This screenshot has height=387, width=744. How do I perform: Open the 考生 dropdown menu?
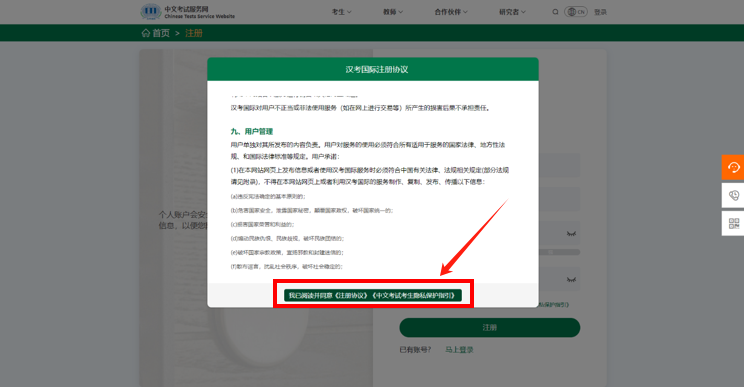342,12
